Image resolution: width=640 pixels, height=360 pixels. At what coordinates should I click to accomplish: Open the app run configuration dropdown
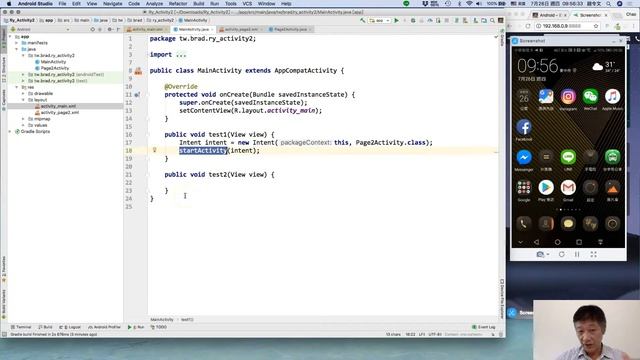[379, 20]
